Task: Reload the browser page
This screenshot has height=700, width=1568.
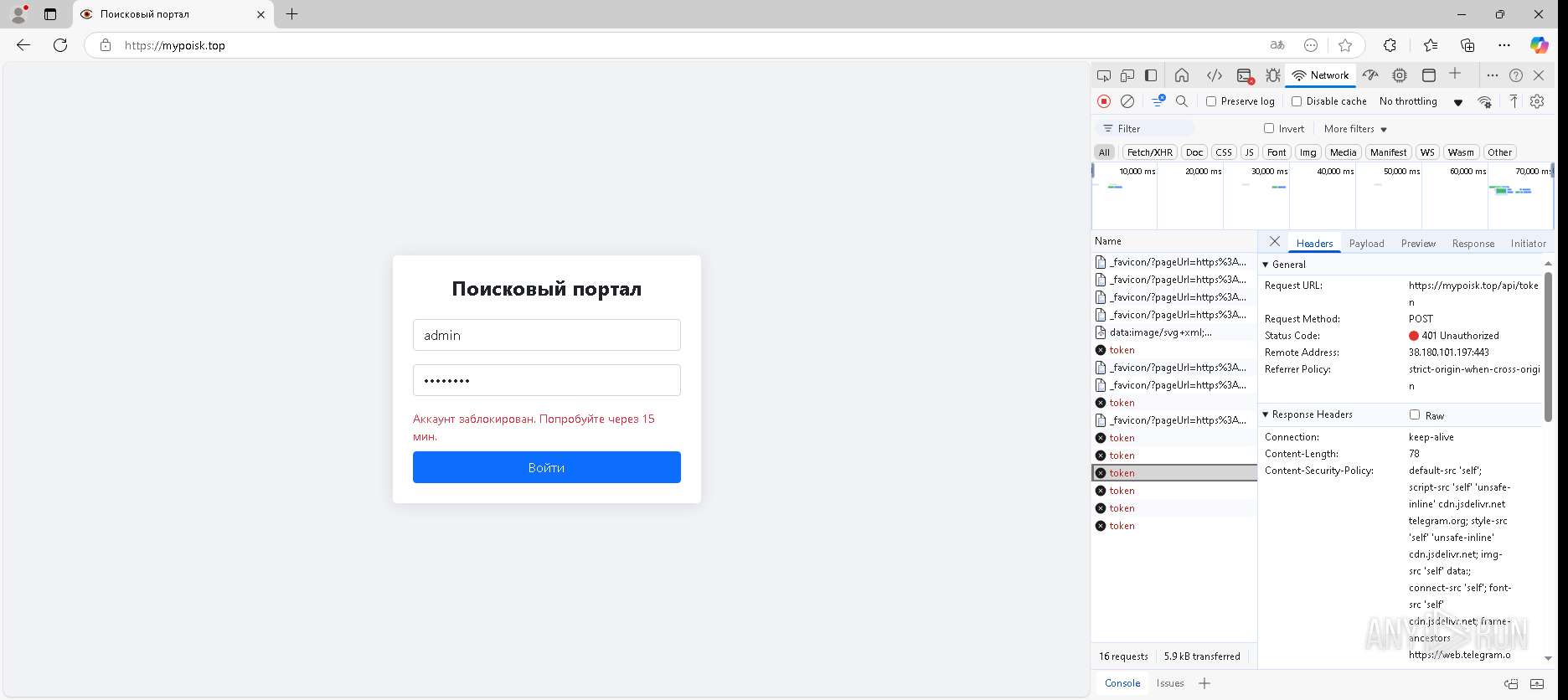Action: (x=60, y=45)
